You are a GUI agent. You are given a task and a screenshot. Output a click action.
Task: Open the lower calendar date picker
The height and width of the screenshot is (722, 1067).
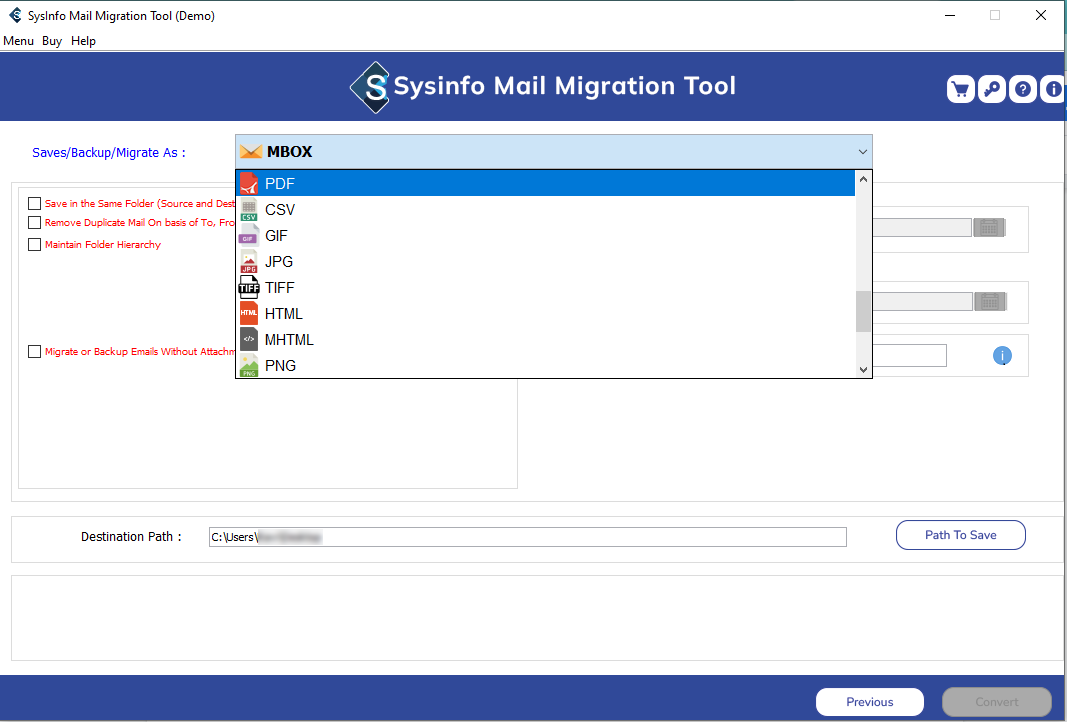tap(989, 302)
